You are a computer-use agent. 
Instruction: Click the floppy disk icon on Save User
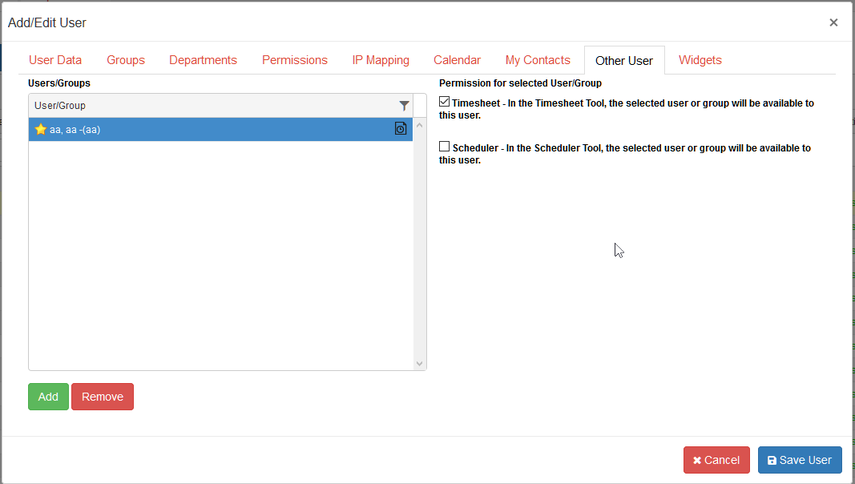pos(772,461)
